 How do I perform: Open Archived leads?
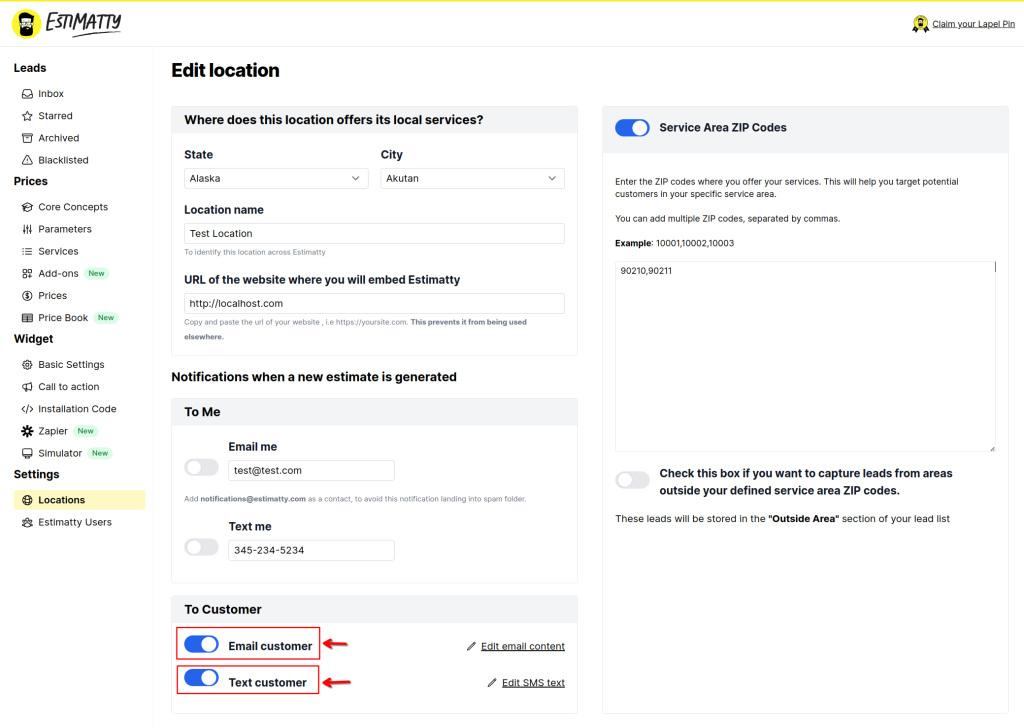pos(59,138)
